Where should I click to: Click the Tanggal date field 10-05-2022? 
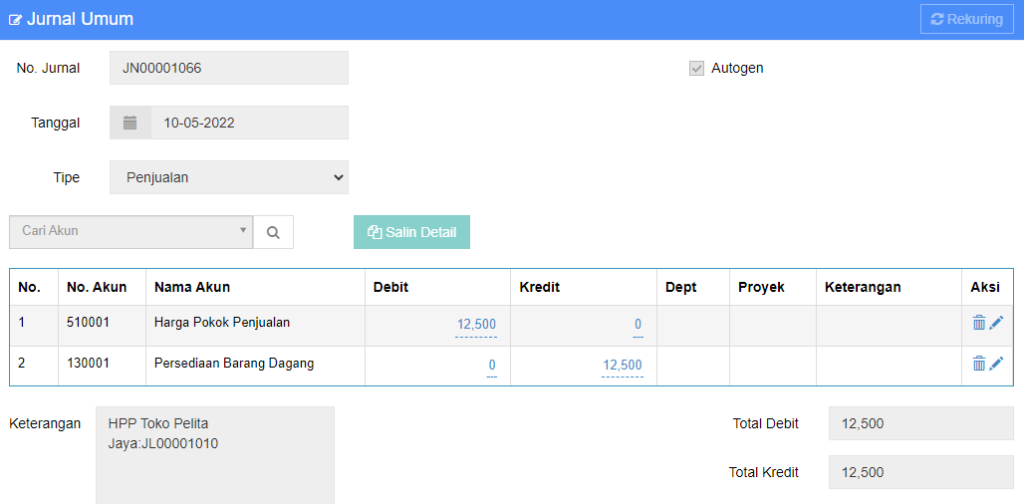249,123
